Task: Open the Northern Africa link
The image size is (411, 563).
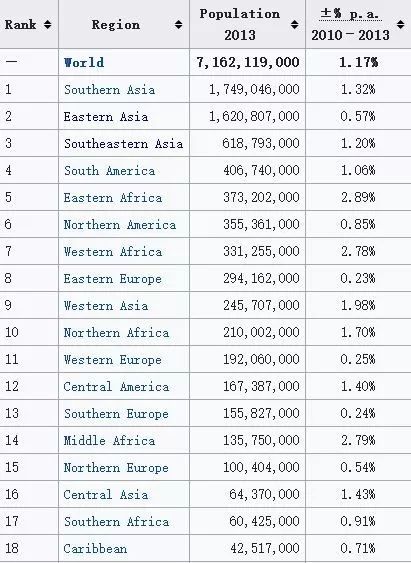Action: pos(116,332)
